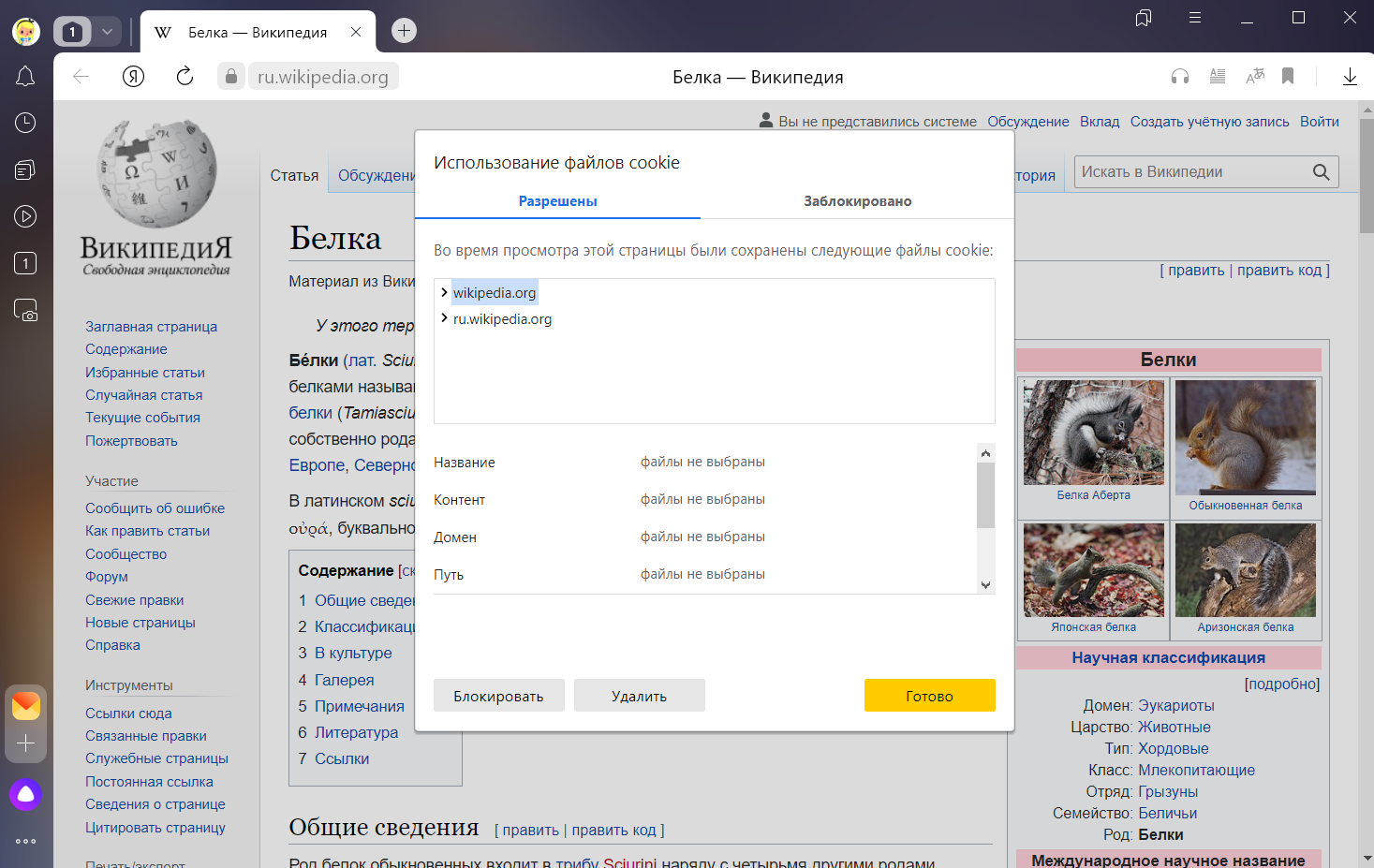Go back with the arrow button
Screen dimensions: 1374x868
(81, 77)
